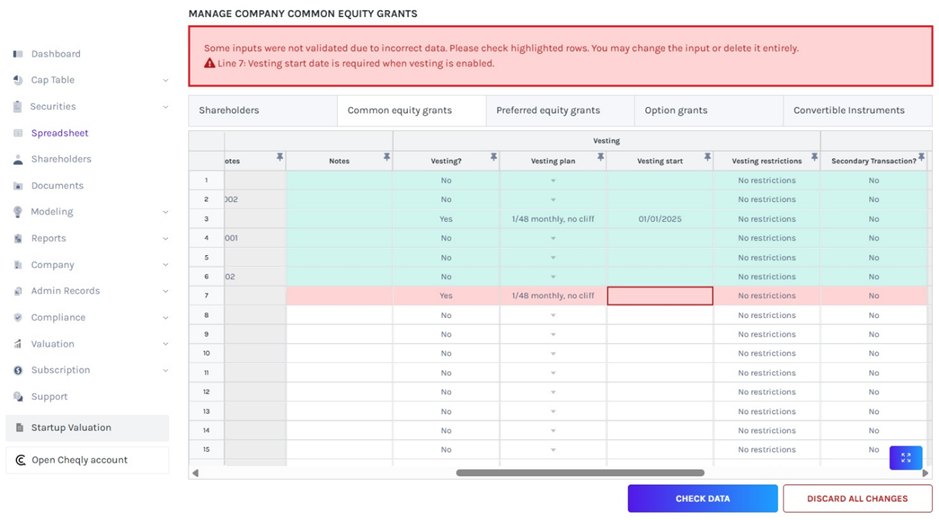This screenshot has width=939, height=520.
Task: Click the fullscreen expand icon button
Action: 905,457
